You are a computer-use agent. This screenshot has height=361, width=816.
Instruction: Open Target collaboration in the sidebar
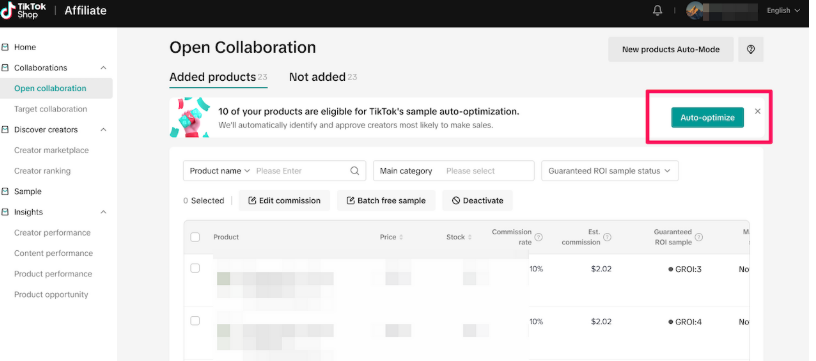50,109
